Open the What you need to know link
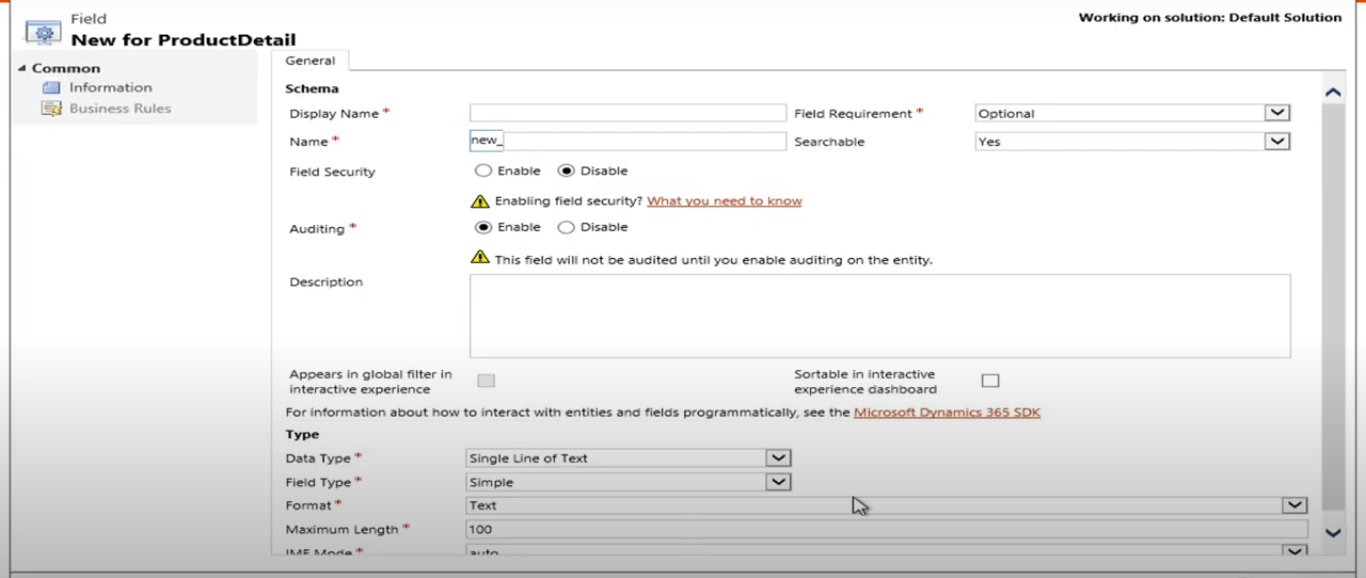 723,200
